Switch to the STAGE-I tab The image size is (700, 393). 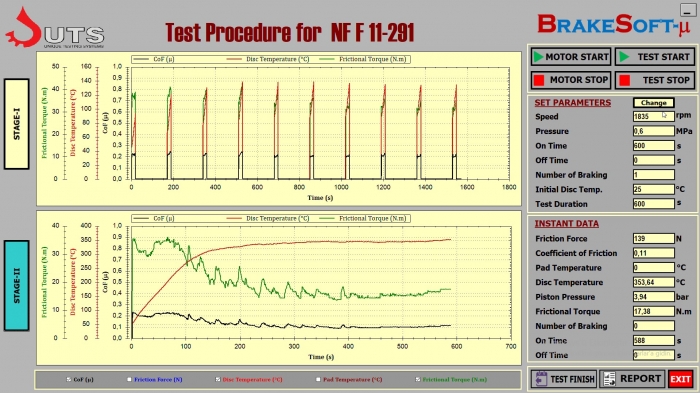point(17,124)
